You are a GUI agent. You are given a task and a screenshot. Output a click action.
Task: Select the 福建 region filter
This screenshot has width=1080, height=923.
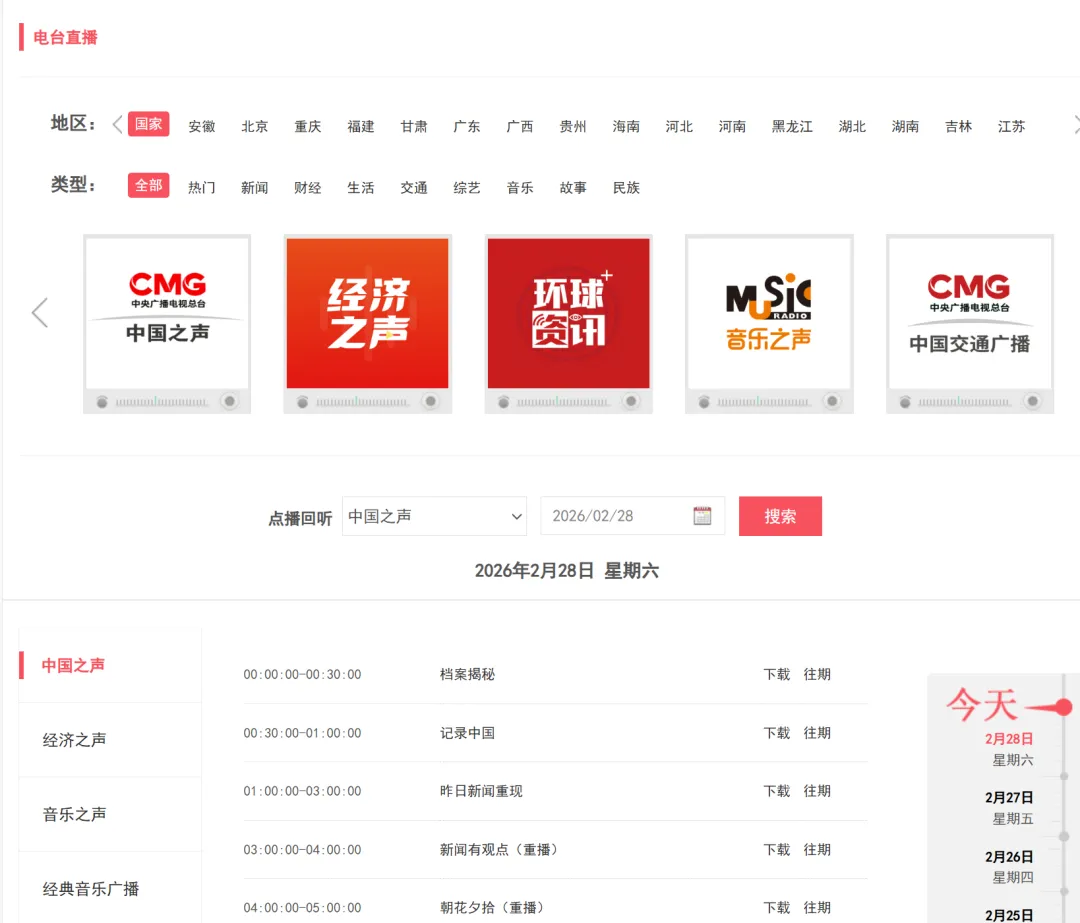361,126
